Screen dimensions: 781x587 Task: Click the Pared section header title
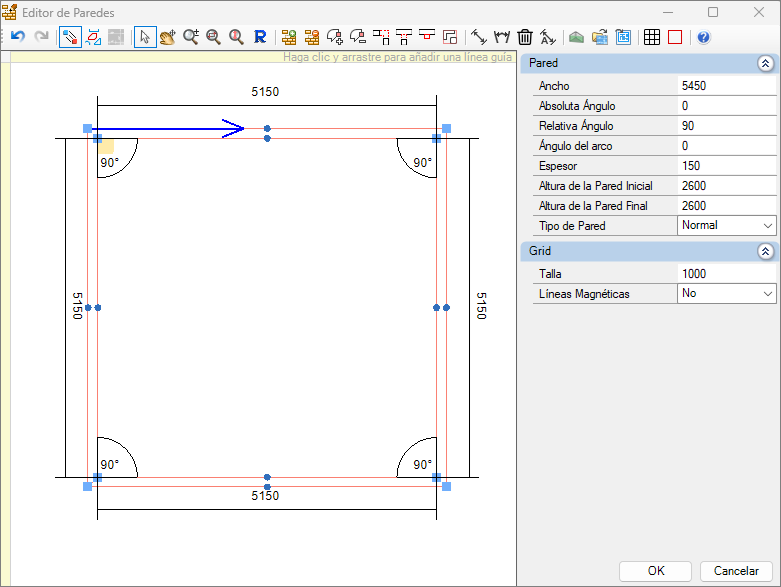coord(543,63)
